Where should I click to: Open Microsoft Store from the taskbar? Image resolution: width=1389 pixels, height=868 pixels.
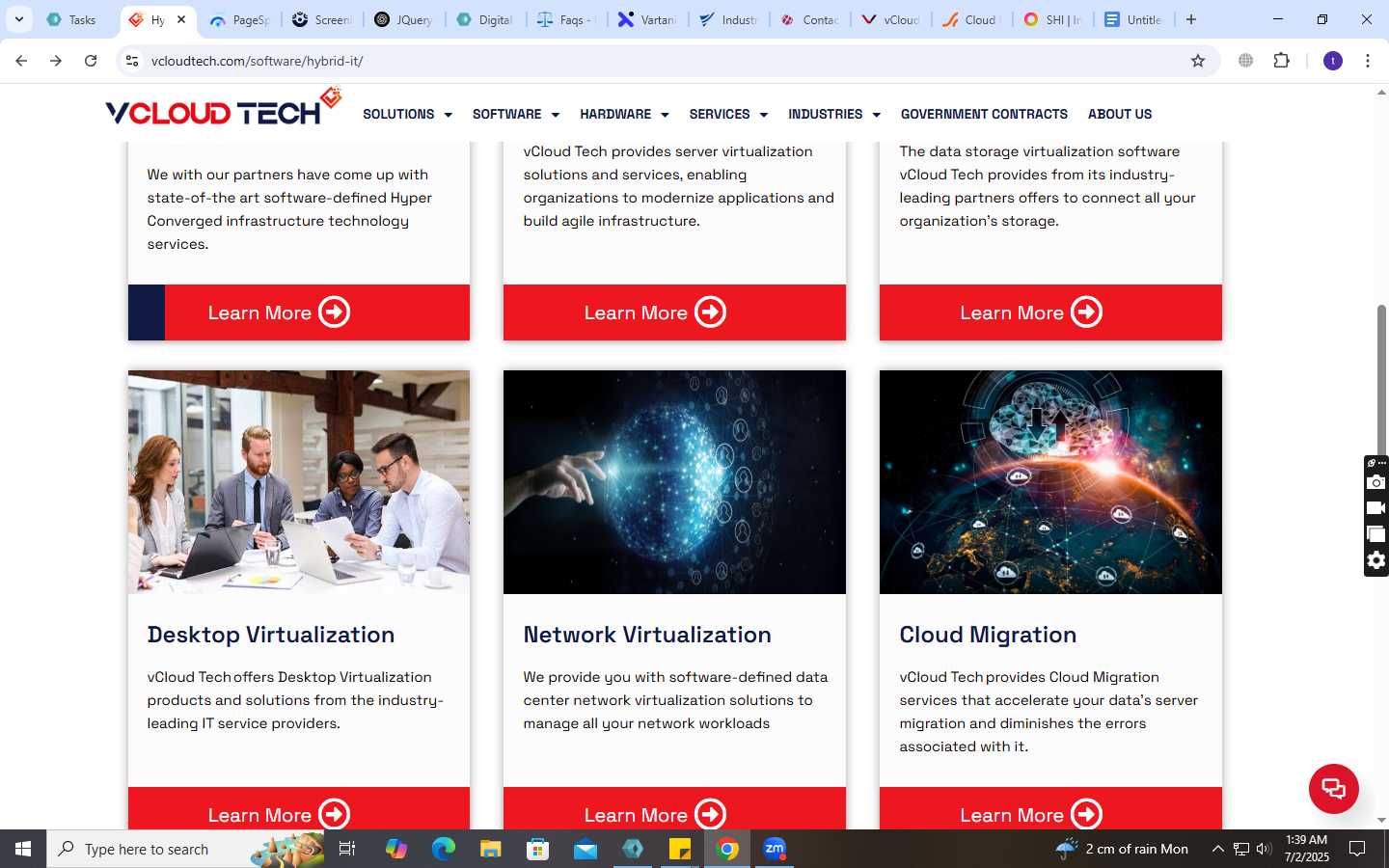coord(538,849)
